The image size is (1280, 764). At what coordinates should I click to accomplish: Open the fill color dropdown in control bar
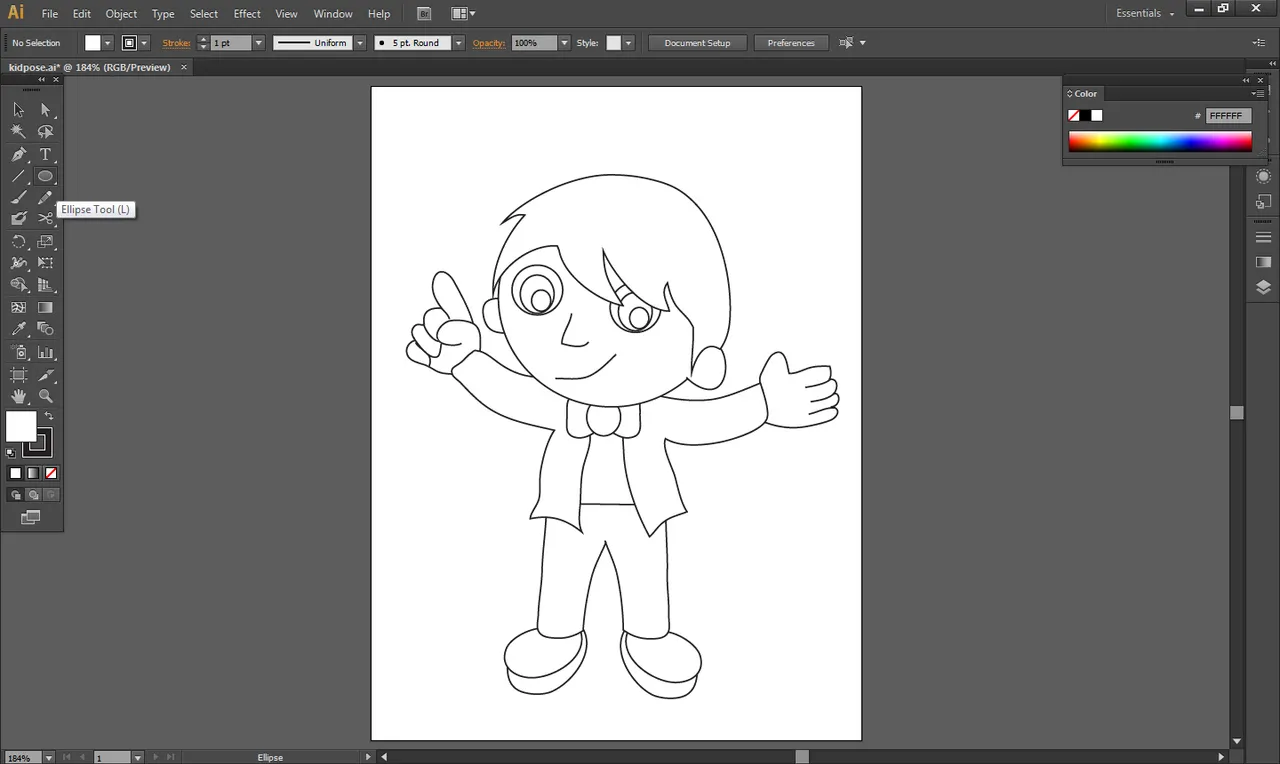coord(107,43)
